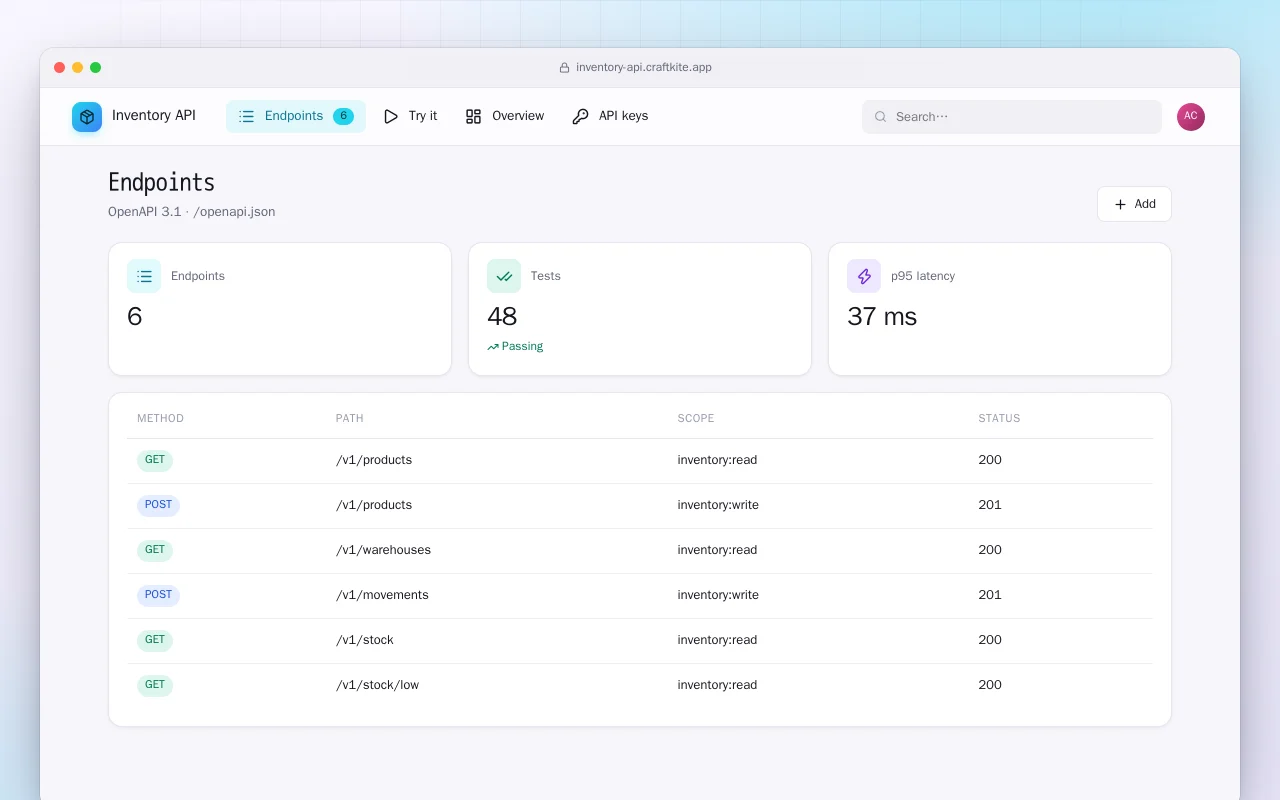Image resolution: width=1280 pixels, height=800 pixels.
Task: Click the Endpoints page heading
Action: coord(161,182)
